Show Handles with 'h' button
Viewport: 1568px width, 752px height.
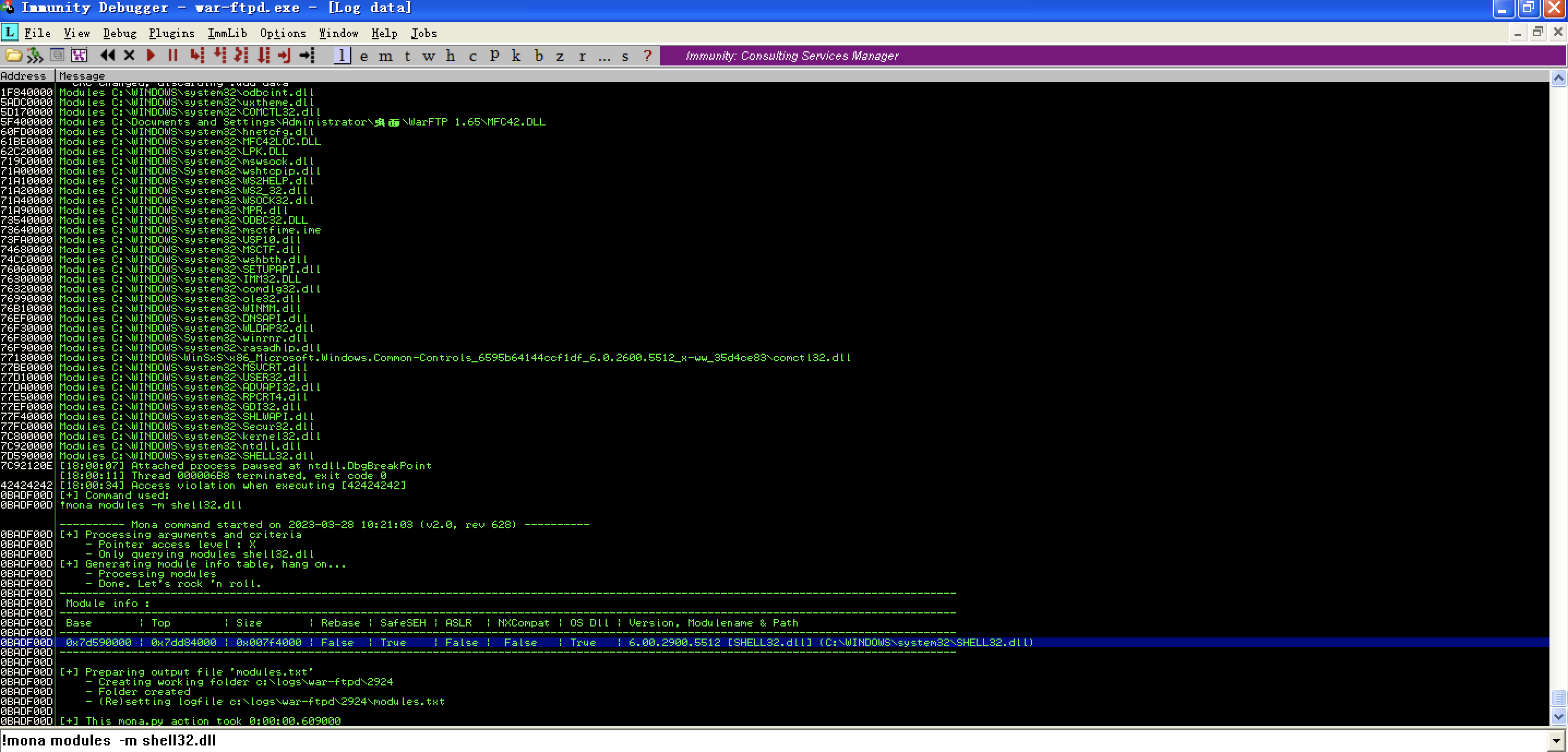point(451,56)
